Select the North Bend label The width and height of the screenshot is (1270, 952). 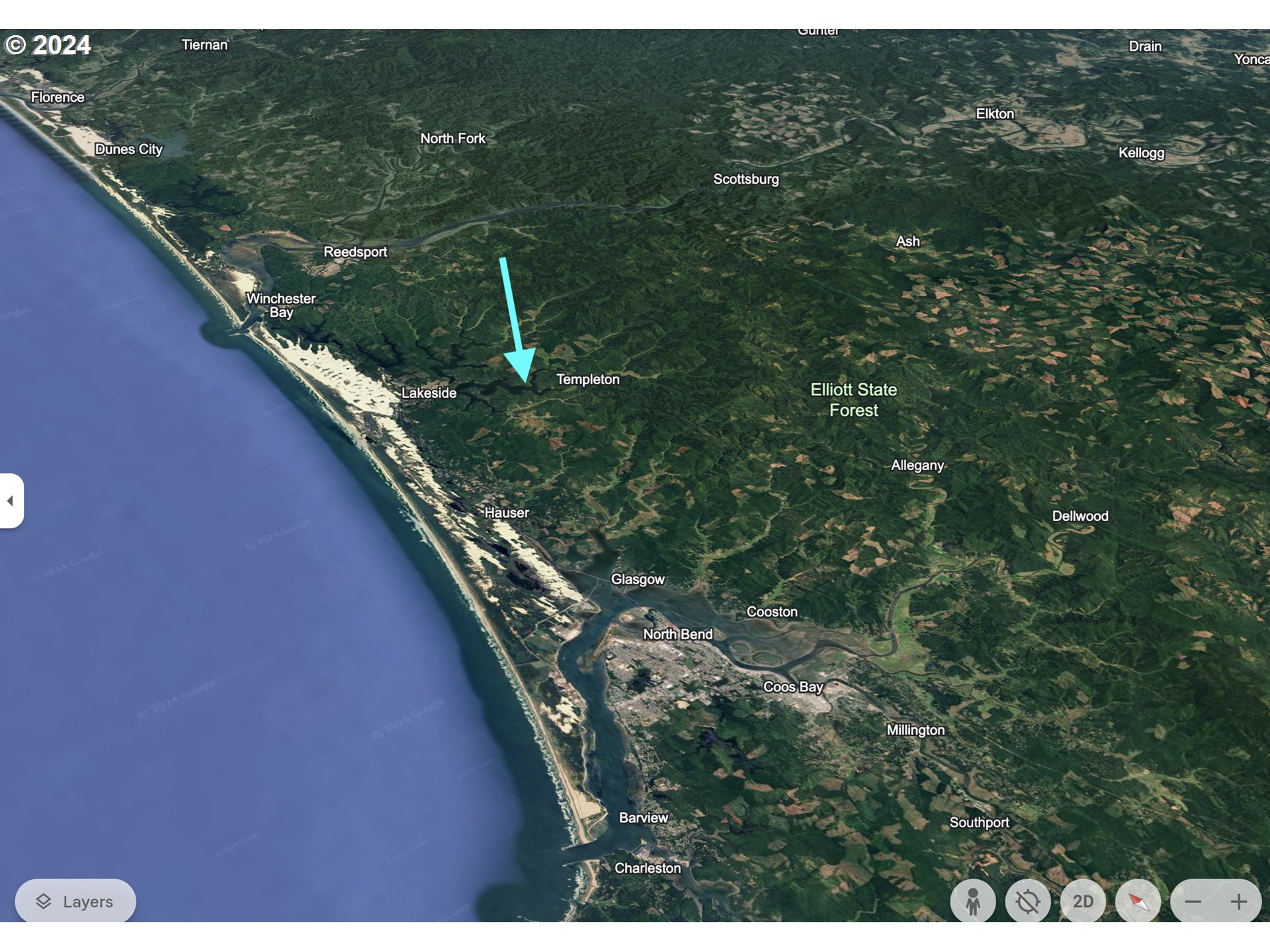coord(678,634)
